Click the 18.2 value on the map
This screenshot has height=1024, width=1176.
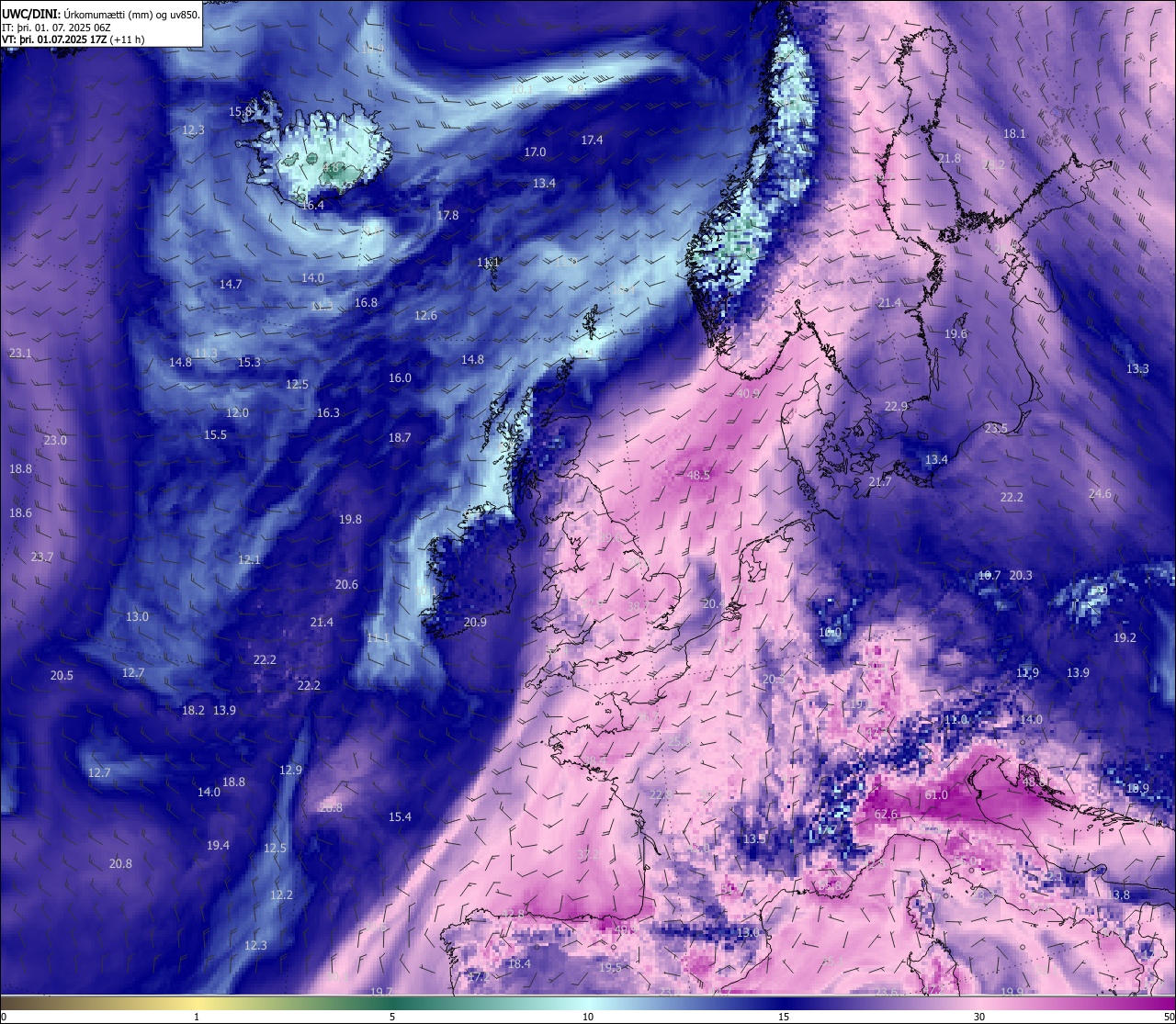193,711
